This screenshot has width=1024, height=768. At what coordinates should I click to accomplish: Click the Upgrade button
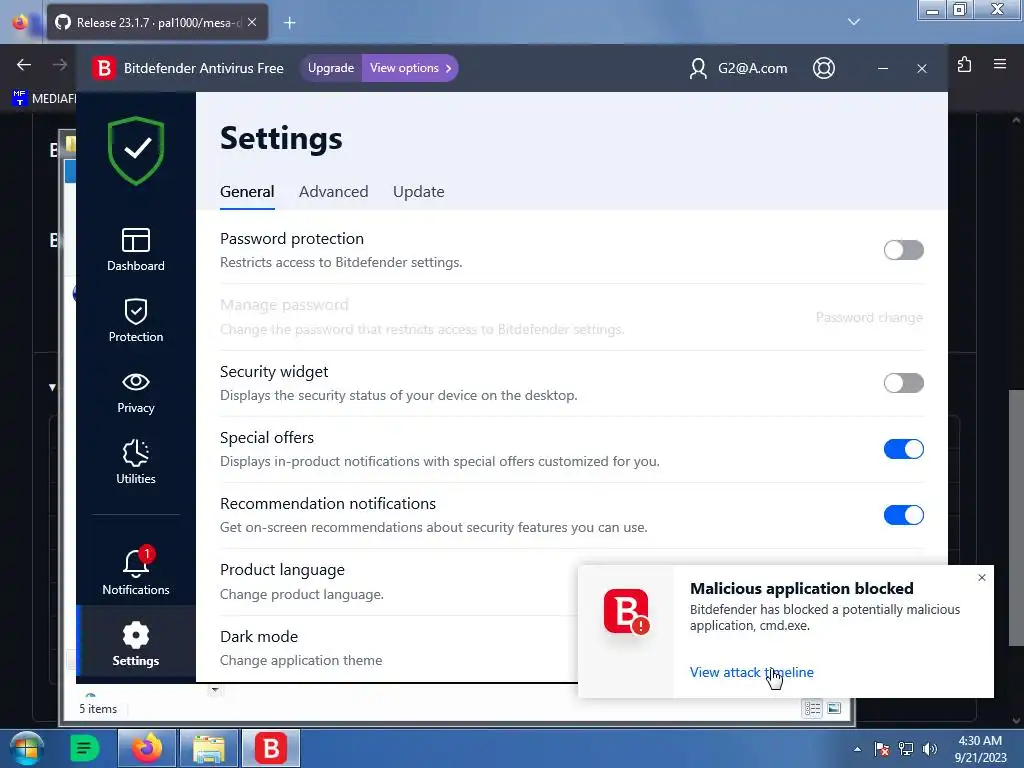(331, 68)
